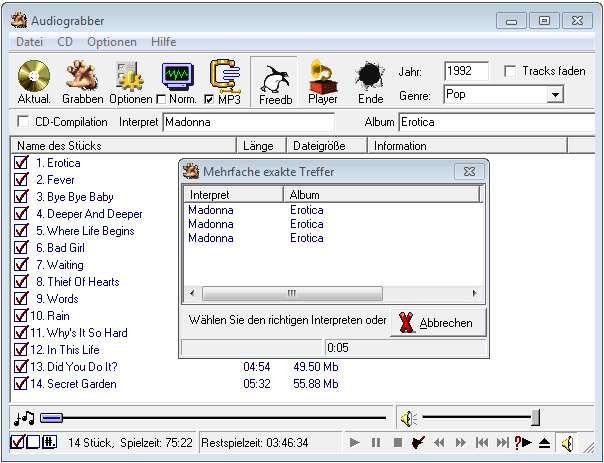The height and width of the screenshot is (463, 604).
Task: Open Optionen settings from the toolbar
Action: [131, 76]
